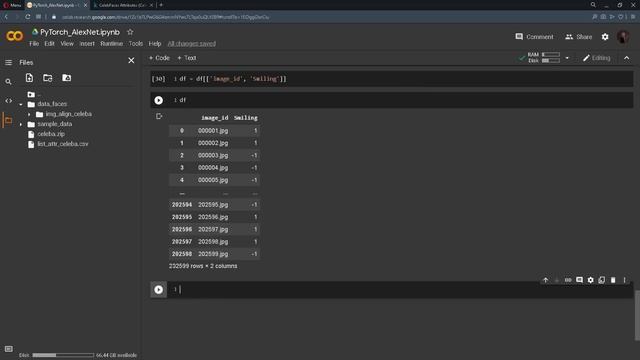Switch to the PyTorch_AlexNet.ipynb browser tab
The width and height of the screenshot is (640, 360).
[57, 5]
